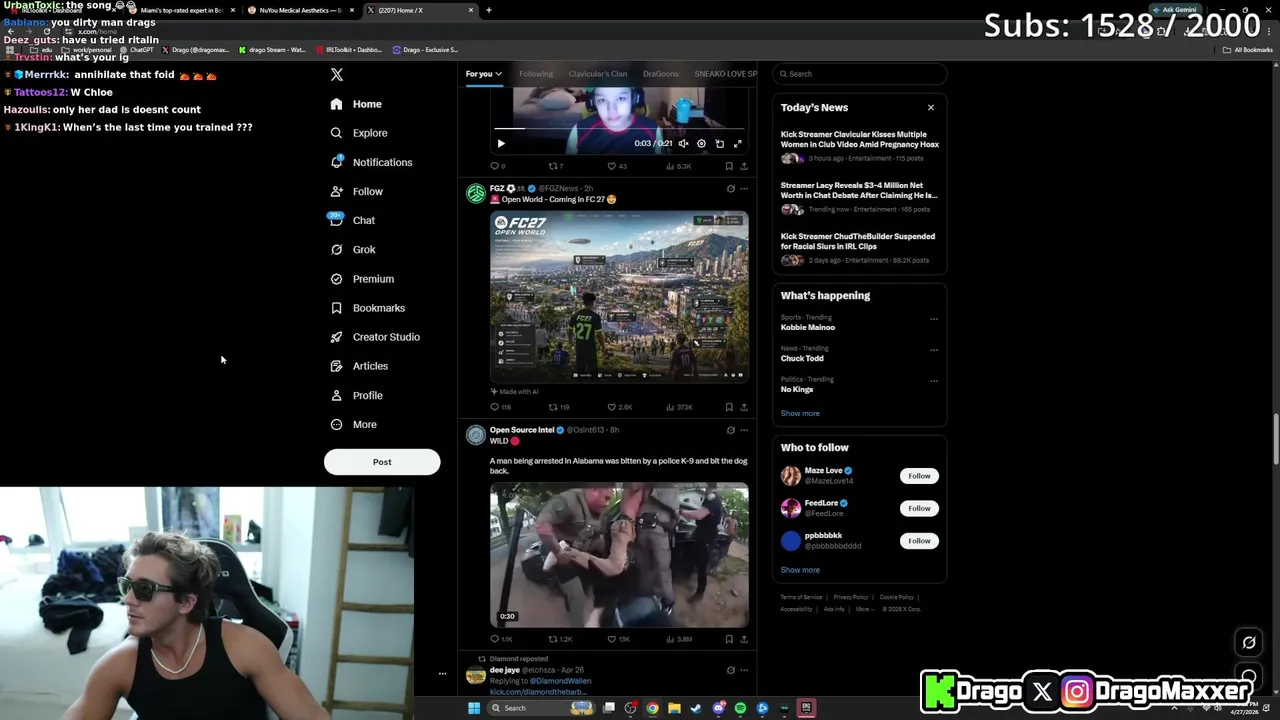Viewport: 1280px width, 720px height.
Task: Open video settings gear icon
Action: 701,143
